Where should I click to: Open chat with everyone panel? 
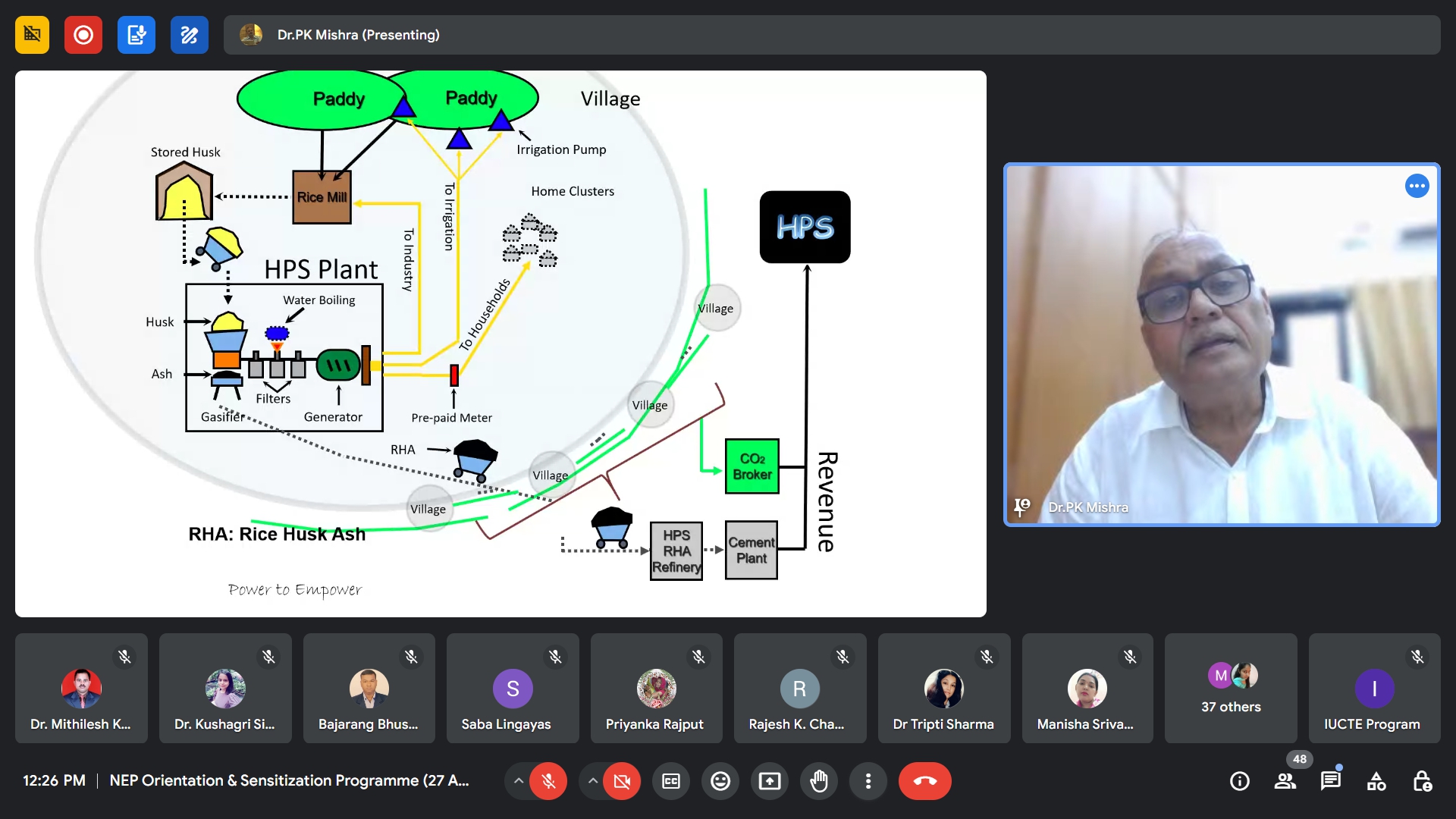pos(1330,781)
